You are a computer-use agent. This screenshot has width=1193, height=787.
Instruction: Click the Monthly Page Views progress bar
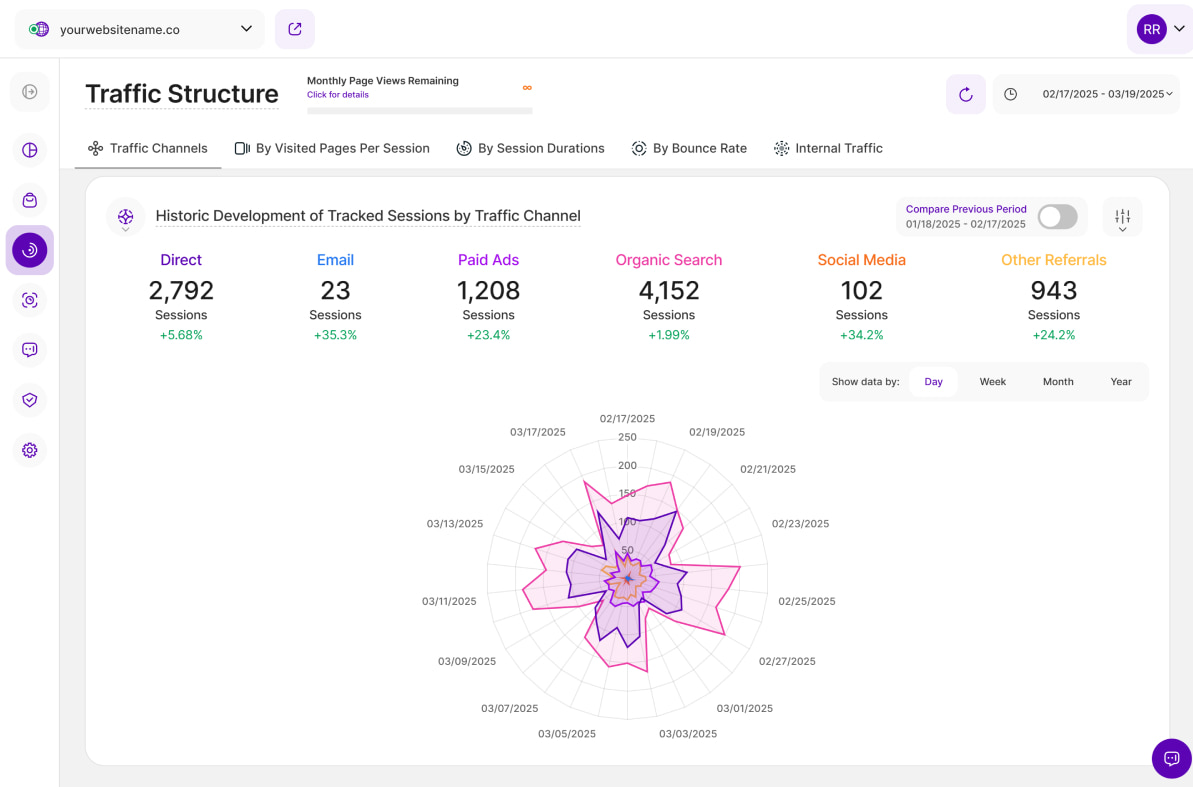pyautogui.click(x=419, y=111)
